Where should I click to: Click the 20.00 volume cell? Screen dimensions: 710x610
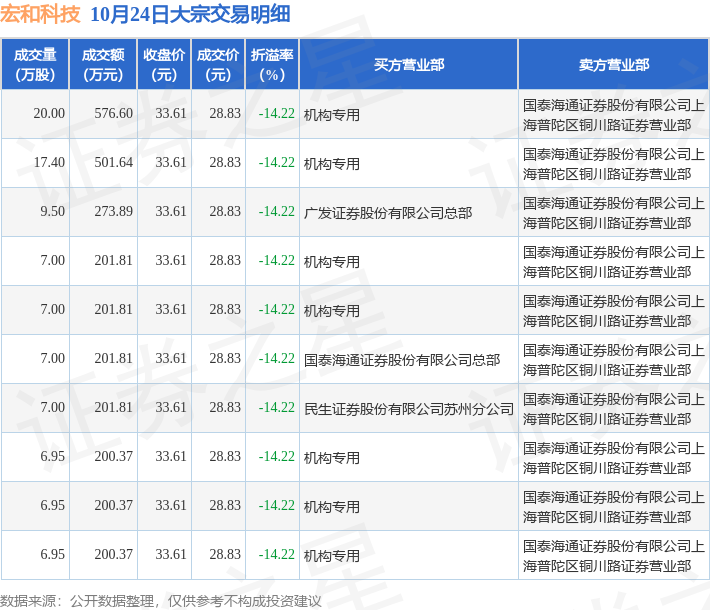click(49, 114)
